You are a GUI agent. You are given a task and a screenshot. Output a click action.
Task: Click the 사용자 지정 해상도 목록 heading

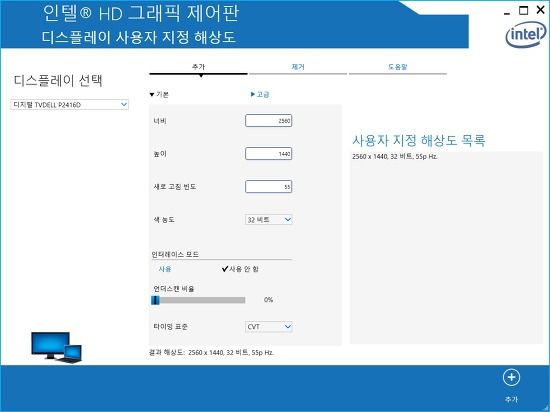tap(419, 140)
